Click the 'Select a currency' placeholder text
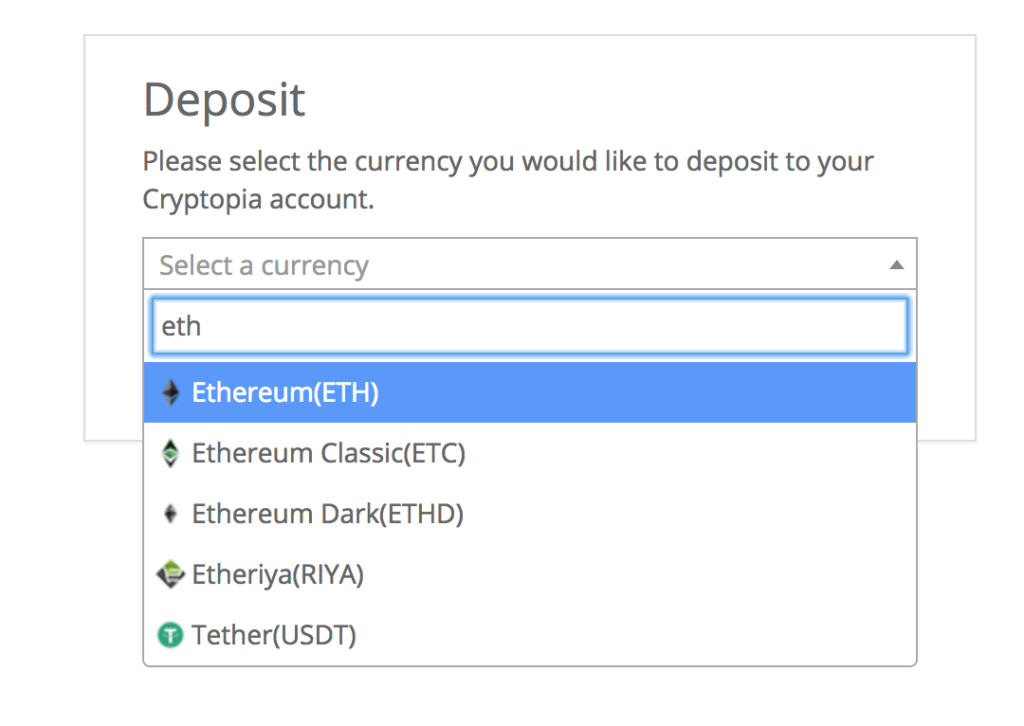The width and height of the screenshot is (1024, 726). coord(264,266)
